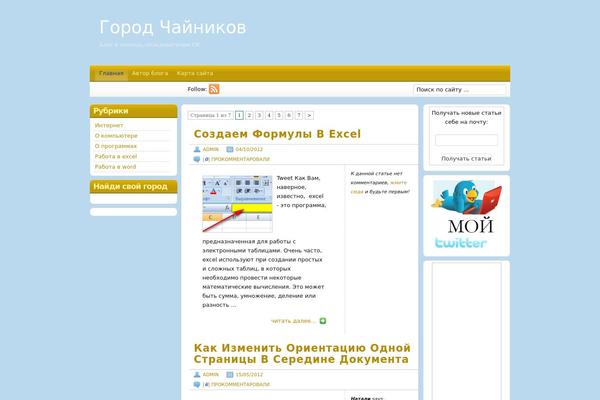600x400 pixels.
Task: Open the Excel formula screenshot thumbnail
Action: click(x=237, y=204)
